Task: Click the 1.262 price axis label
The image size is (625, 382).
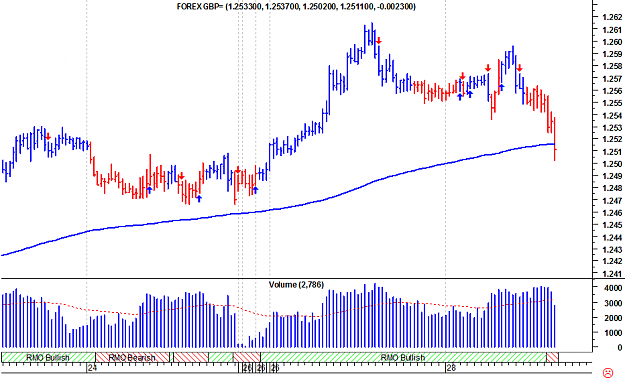Action: [x=612, y=17]
